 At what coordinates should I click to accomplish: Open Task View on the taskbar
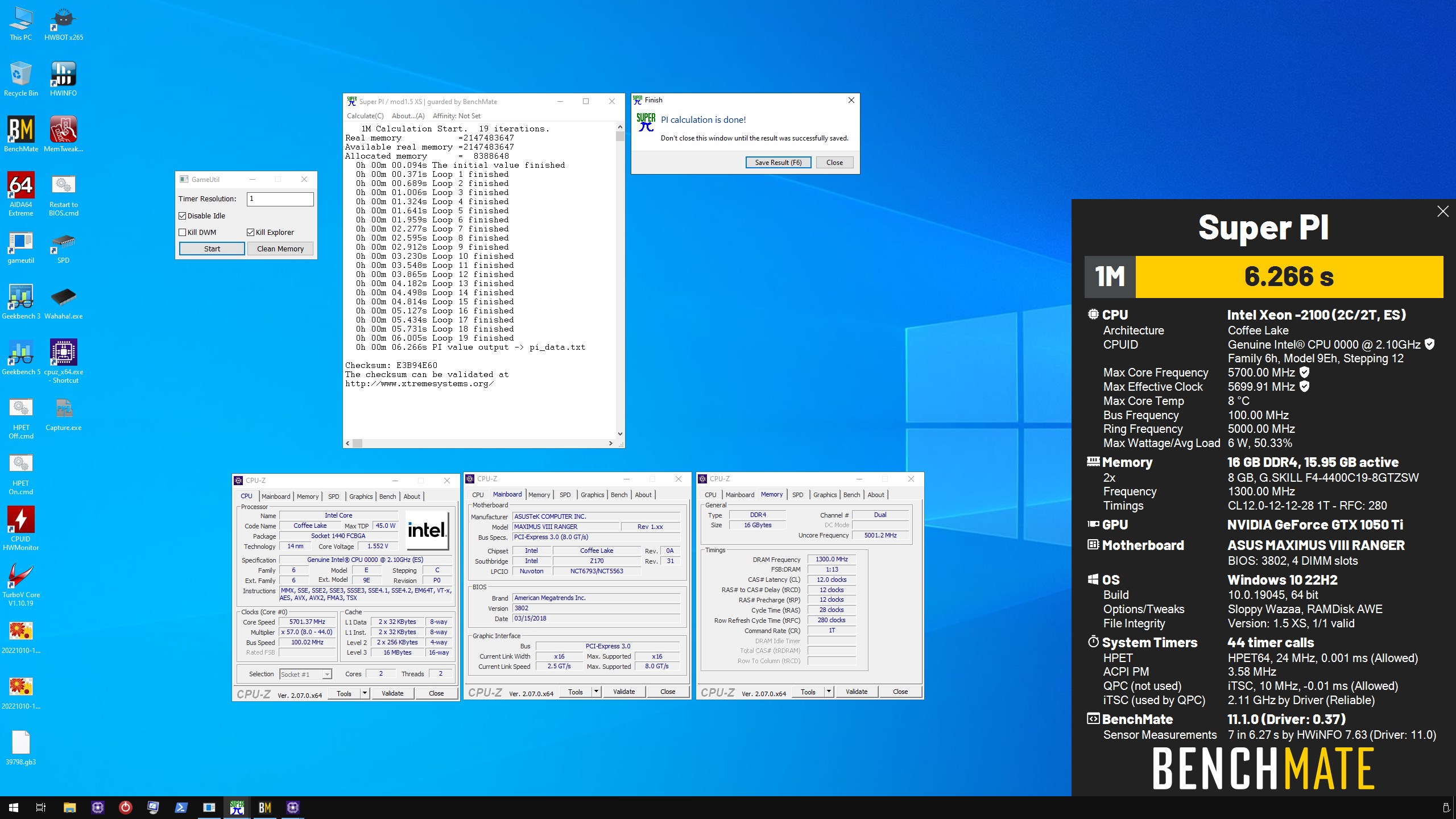click(x=41, y=808)
